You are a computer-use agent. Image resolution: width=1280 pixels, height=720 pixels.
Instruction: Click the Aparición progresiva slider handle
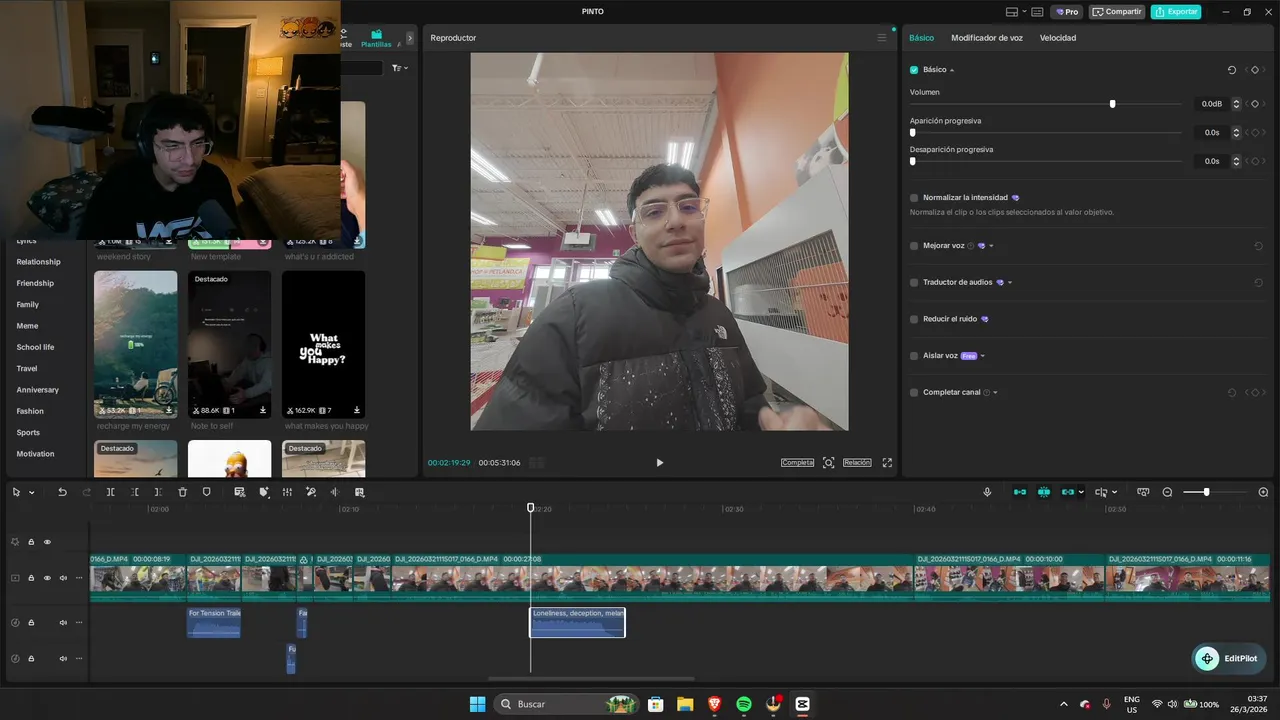coord(913,132)
